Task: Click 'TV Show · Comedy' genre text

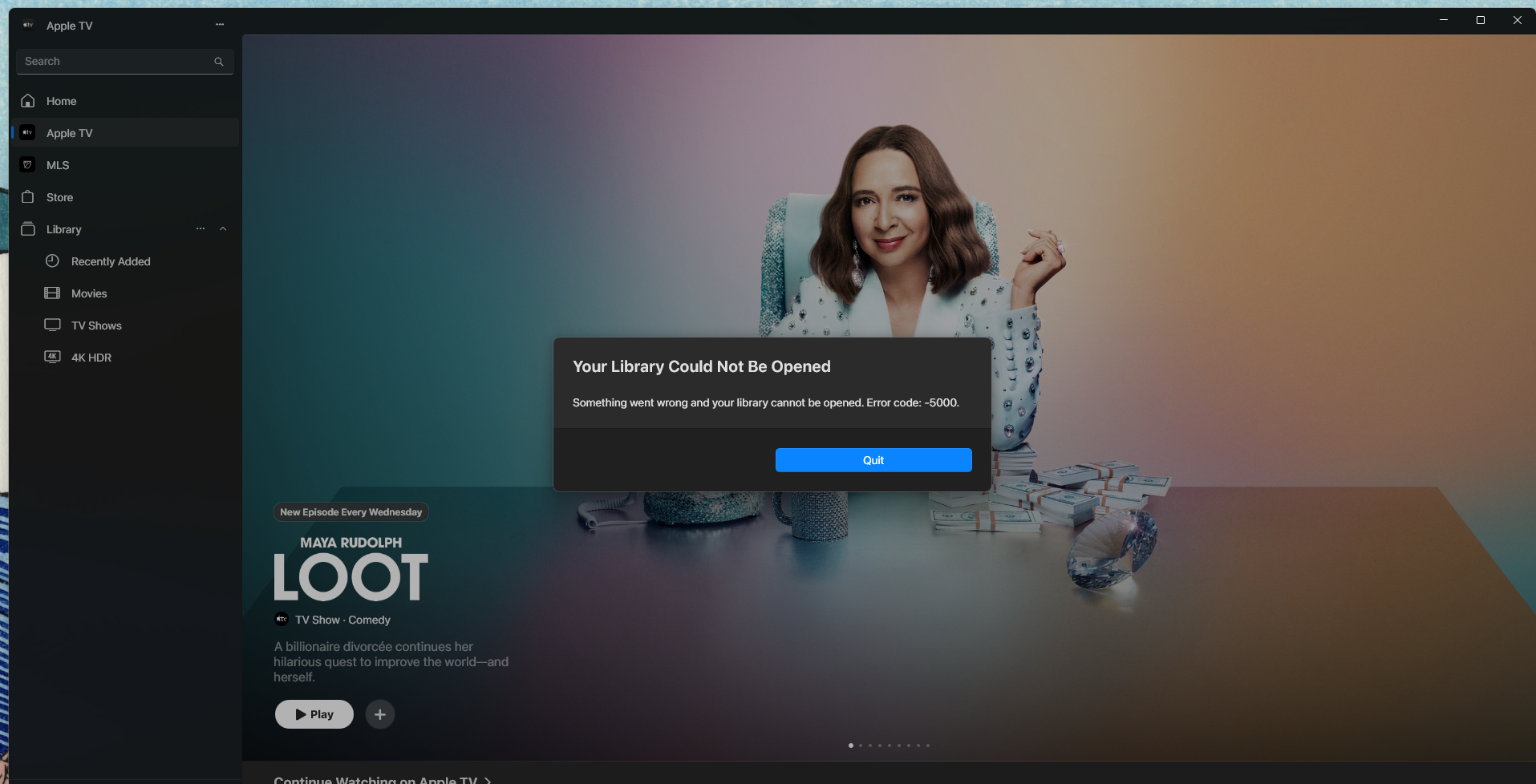Action: point(342,620)
